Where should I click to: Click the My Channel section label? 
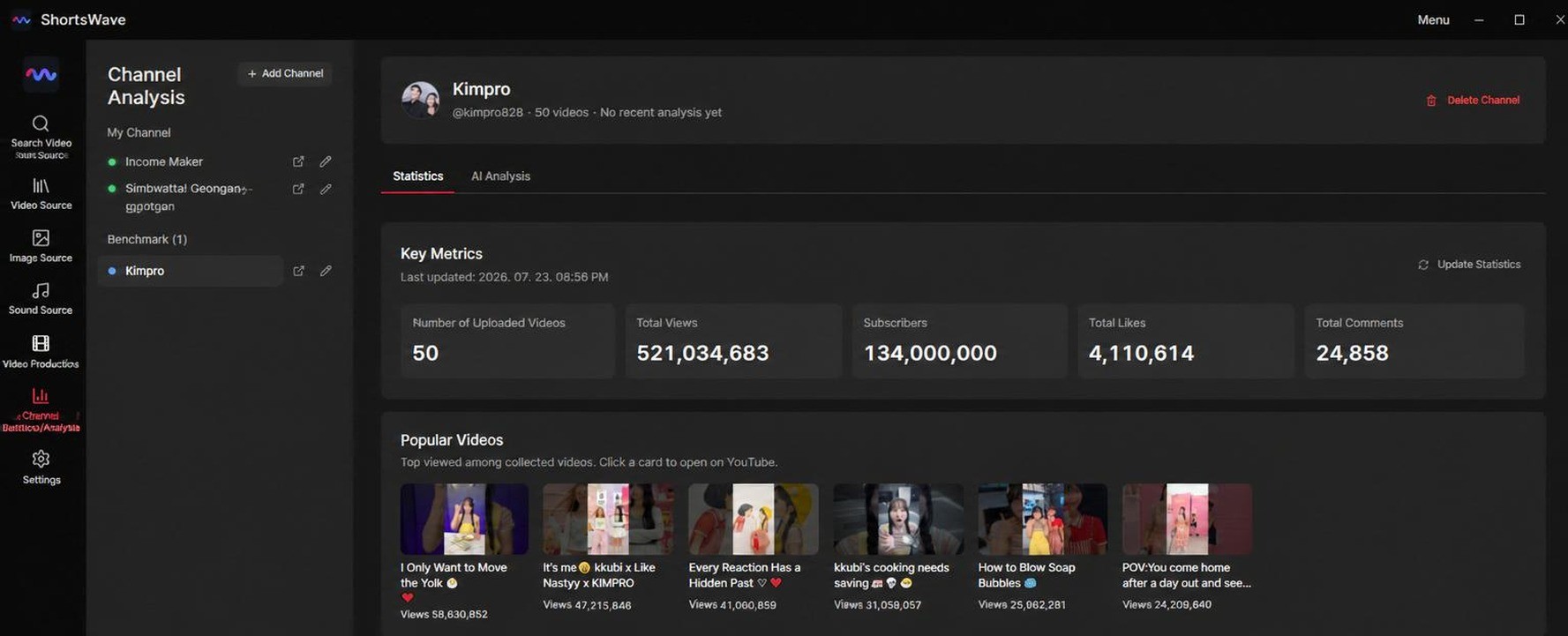pyautogui.click(x=139, y=132)
